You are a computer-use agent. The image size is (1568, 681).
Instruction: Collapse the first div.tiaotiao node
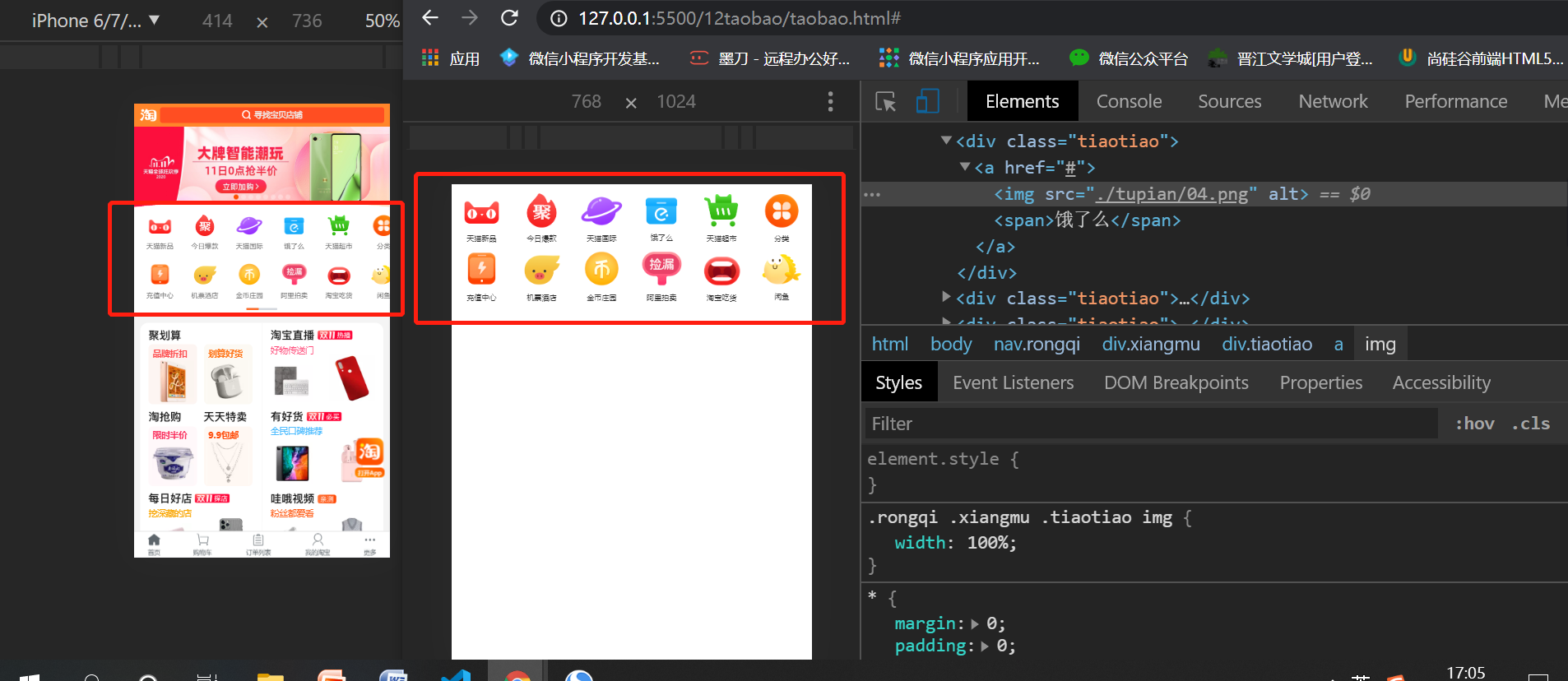947,141
